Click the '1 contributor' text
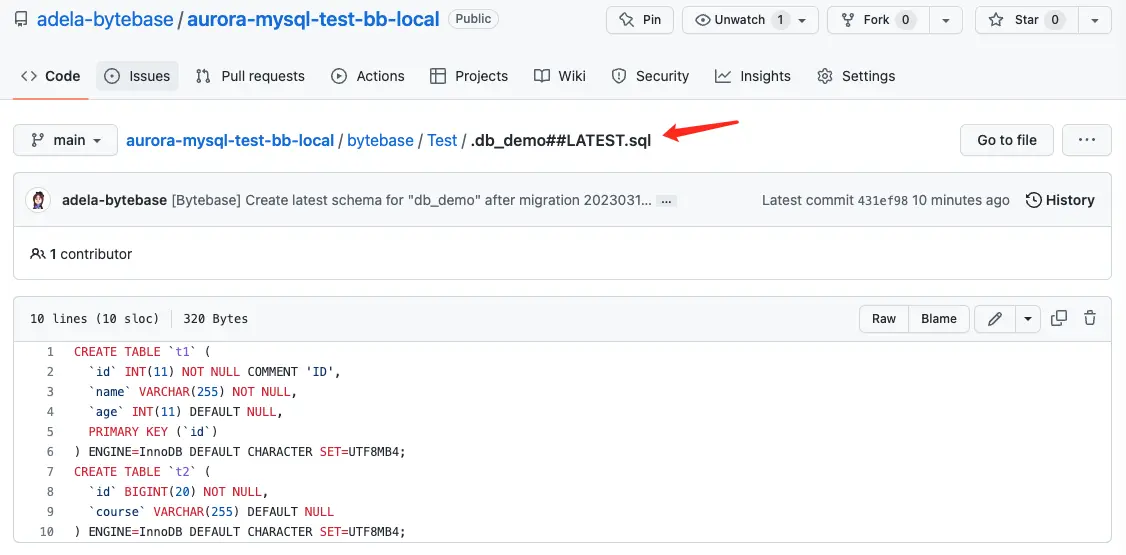This screenshot has height=555, width=1126. pos(90,253)
